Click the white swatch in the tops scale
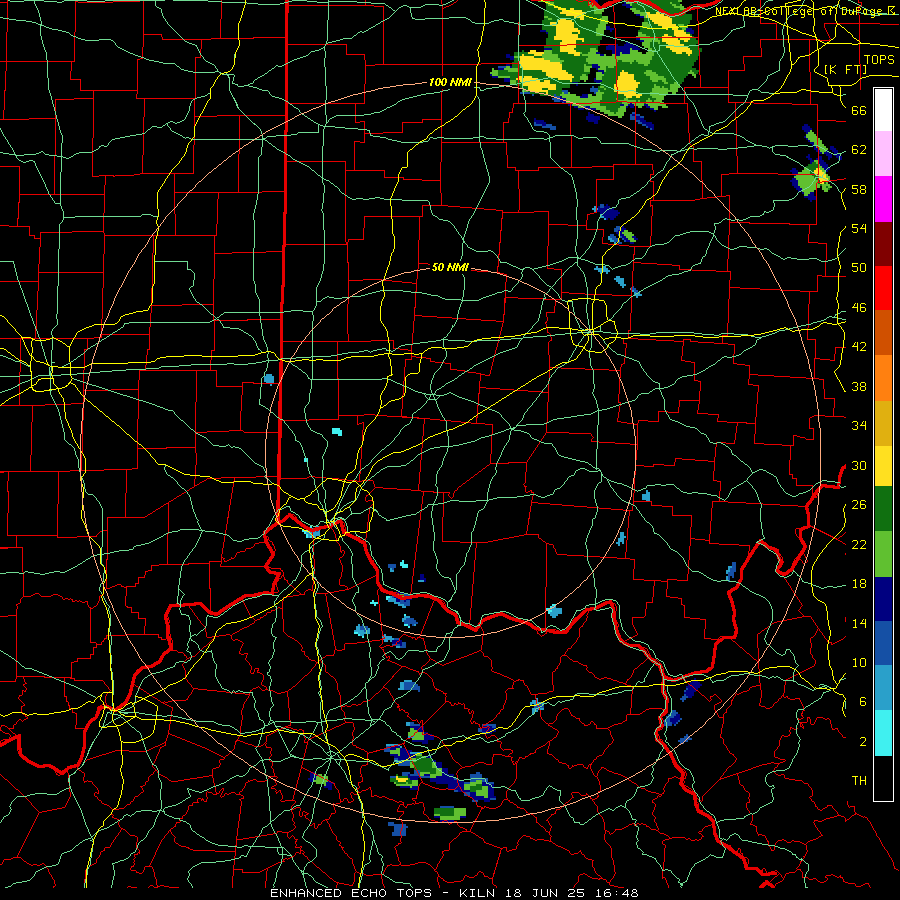The image size is (900, 900). [x=883, y=110]
